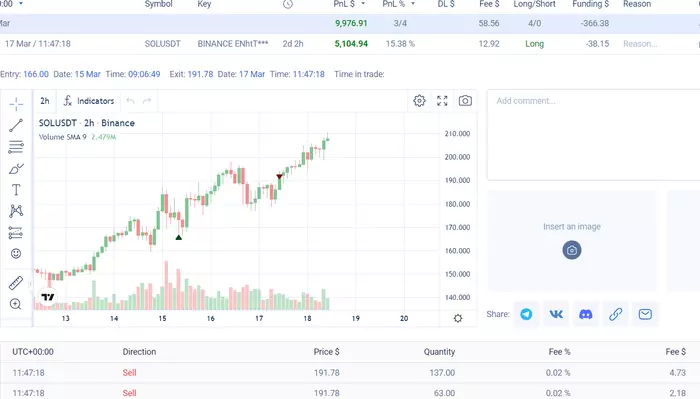Open the PnL $ column sort dropdown

pyautogui.click(x=363, y=4)
